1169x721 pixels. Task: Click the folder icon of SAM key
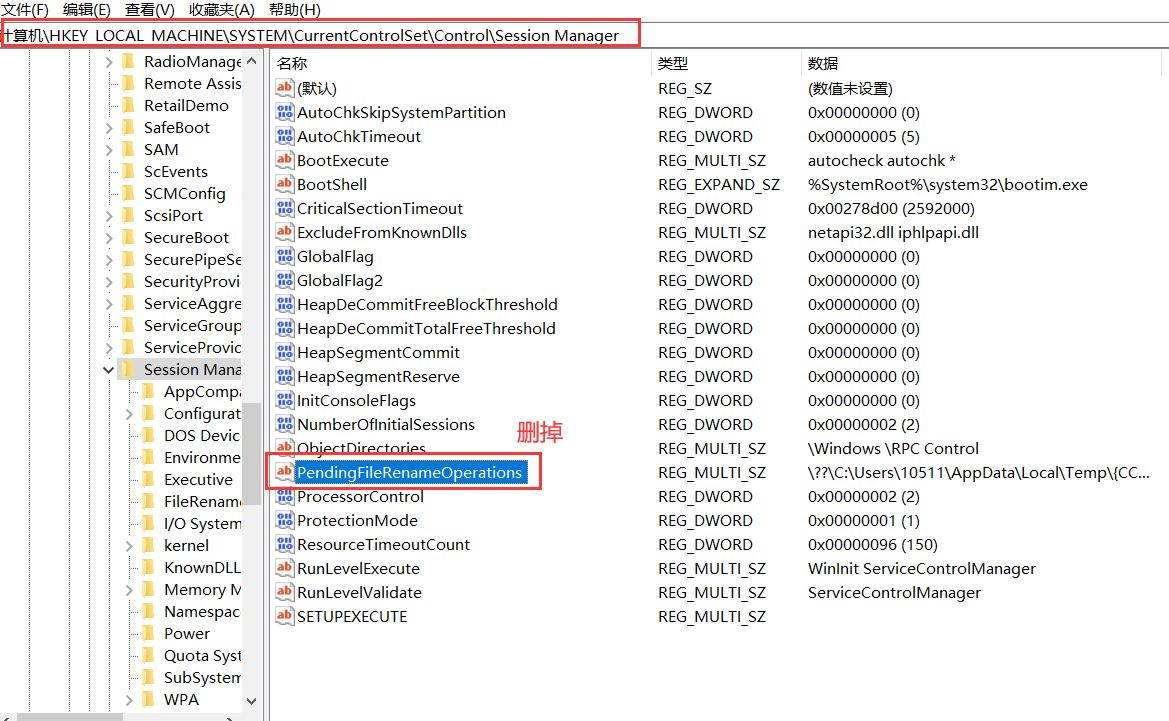click(x=128, y=149)
